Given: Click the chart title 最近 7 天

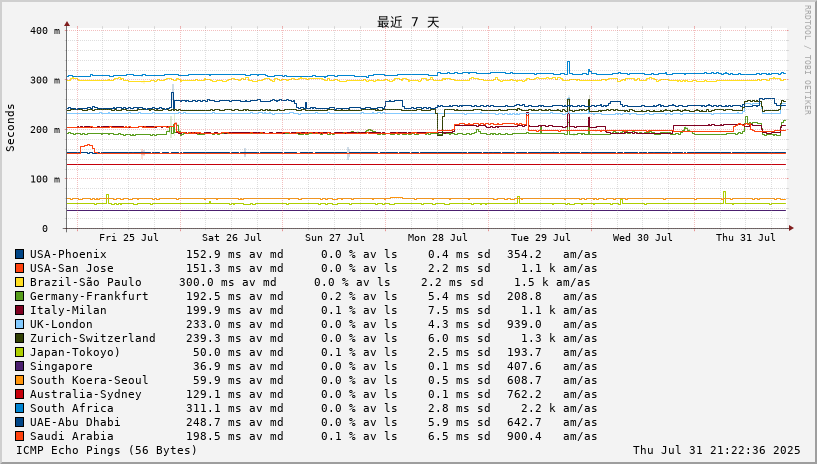Looking at the screenshot, I should click(x=408, y=22).
